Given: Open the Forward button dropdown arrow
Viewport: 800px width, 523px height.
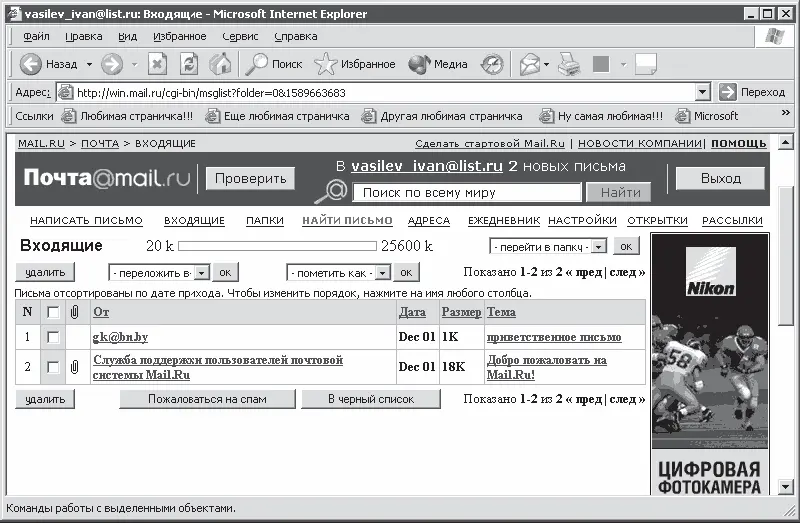Looking at the screenshot, I should point(134,65).
